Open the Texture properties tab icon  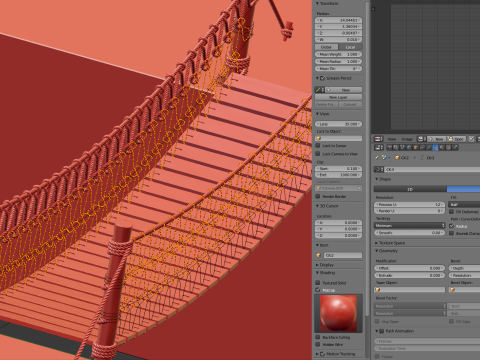(448, 147)
